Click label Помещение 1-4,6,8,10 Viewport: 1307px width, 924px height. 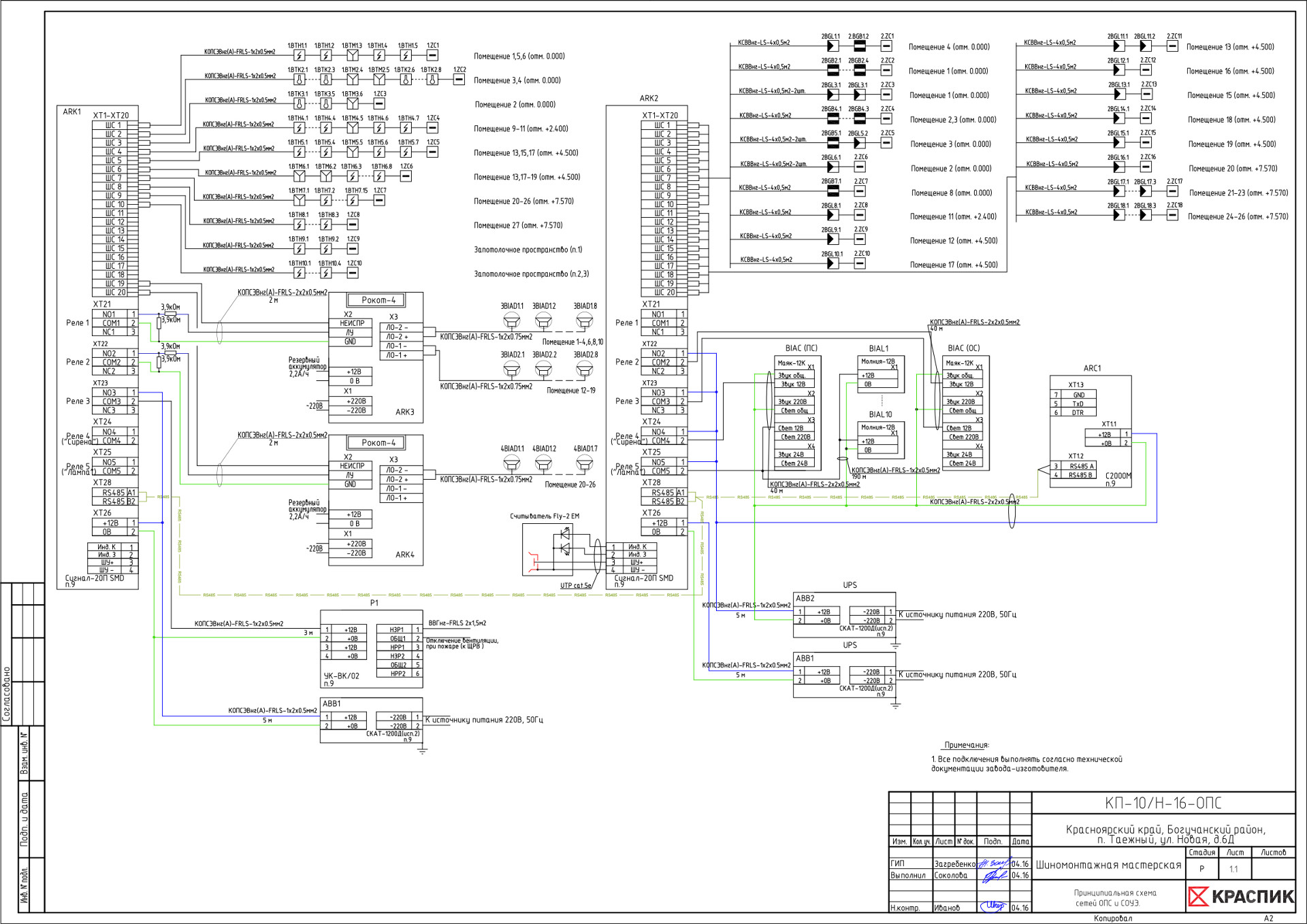pyautogui.click(x=572, y=342)
